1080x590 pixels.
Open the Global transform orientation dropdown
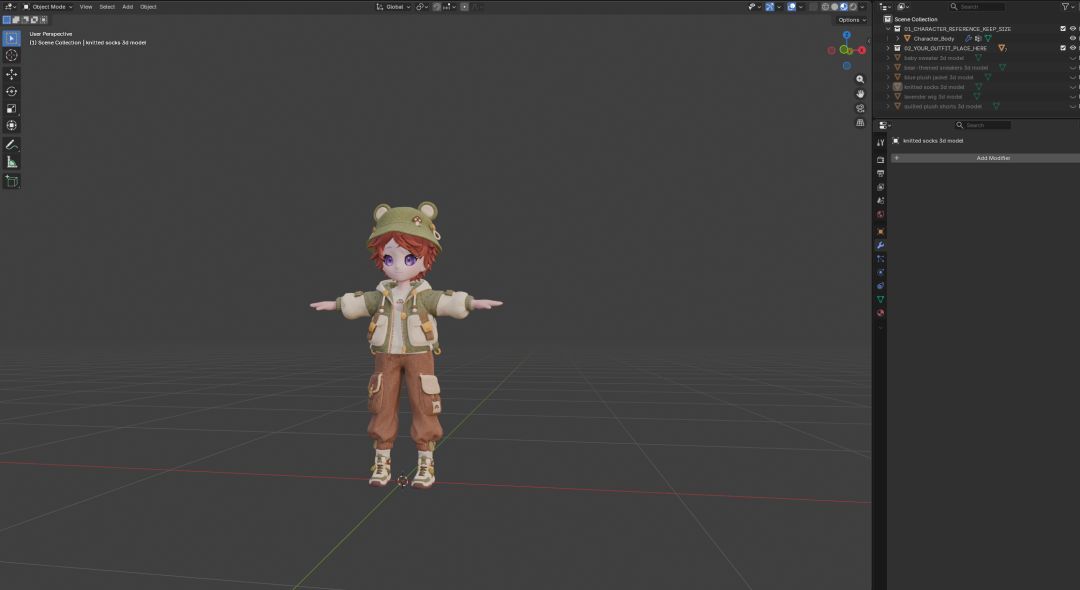[393, 7]
